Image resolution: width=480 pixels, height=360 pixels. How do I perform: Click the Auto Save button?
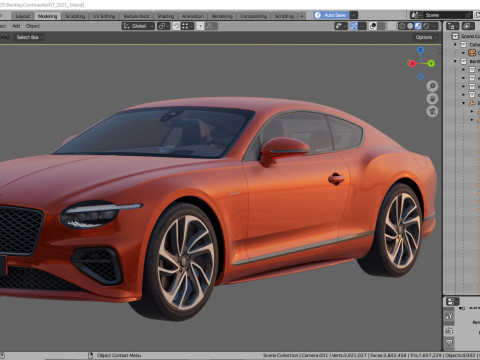click(331, 15)
